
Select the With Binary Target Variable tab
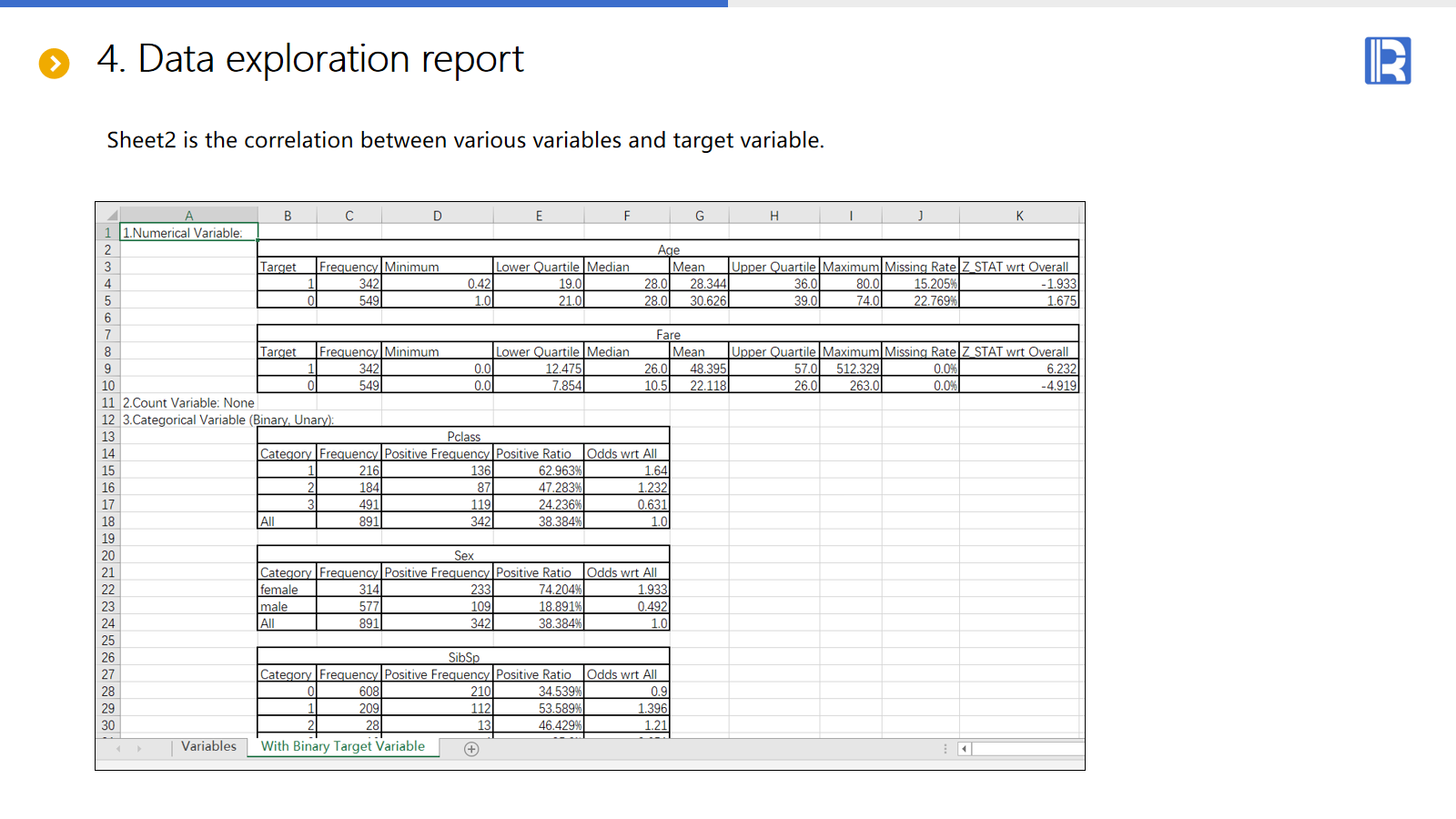pos(342,746)
